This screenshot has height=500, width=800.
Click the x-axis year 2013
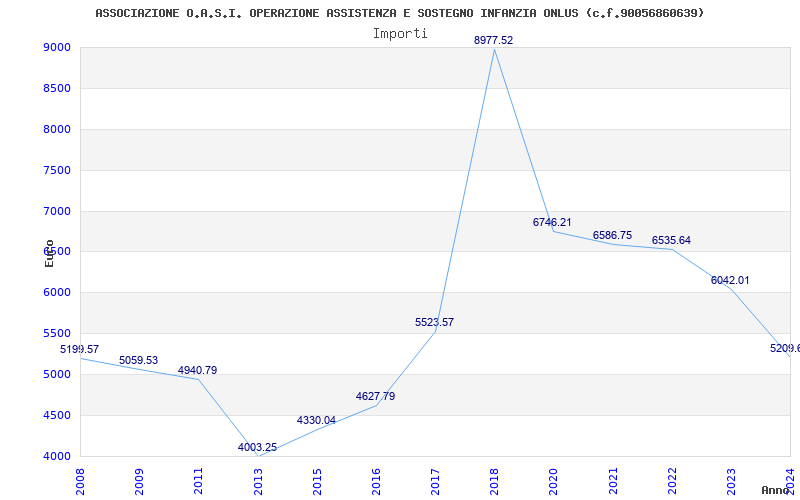click(258, 481)
